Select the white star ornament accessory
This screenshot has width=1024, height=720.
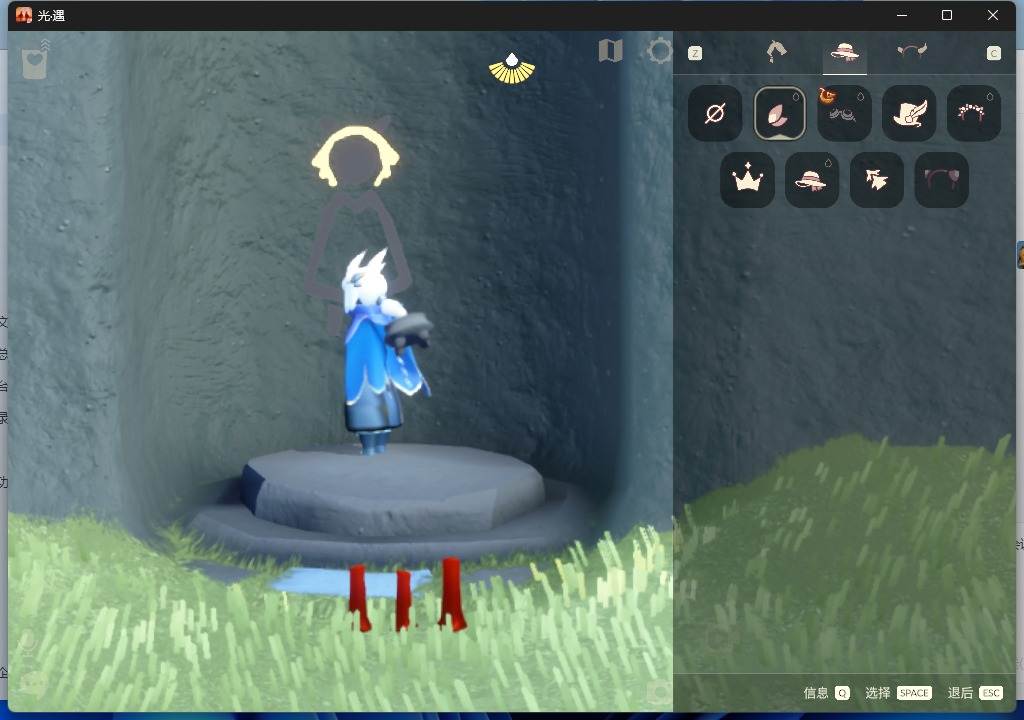[x=876, y=180]
